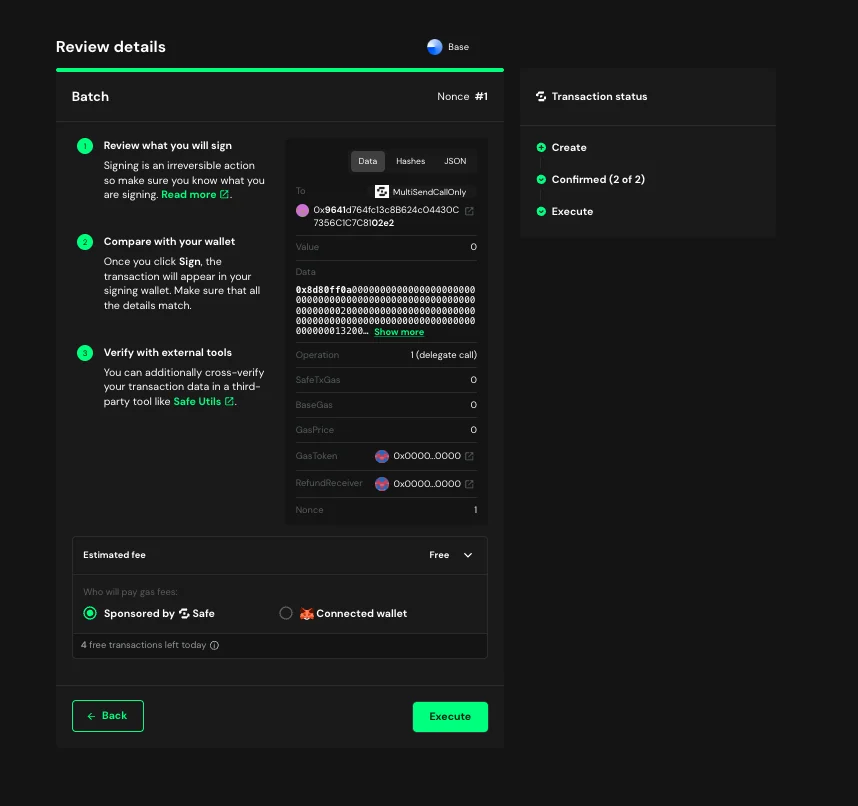
Task: Click the Transaction status header icon
Action: (541, 97)
